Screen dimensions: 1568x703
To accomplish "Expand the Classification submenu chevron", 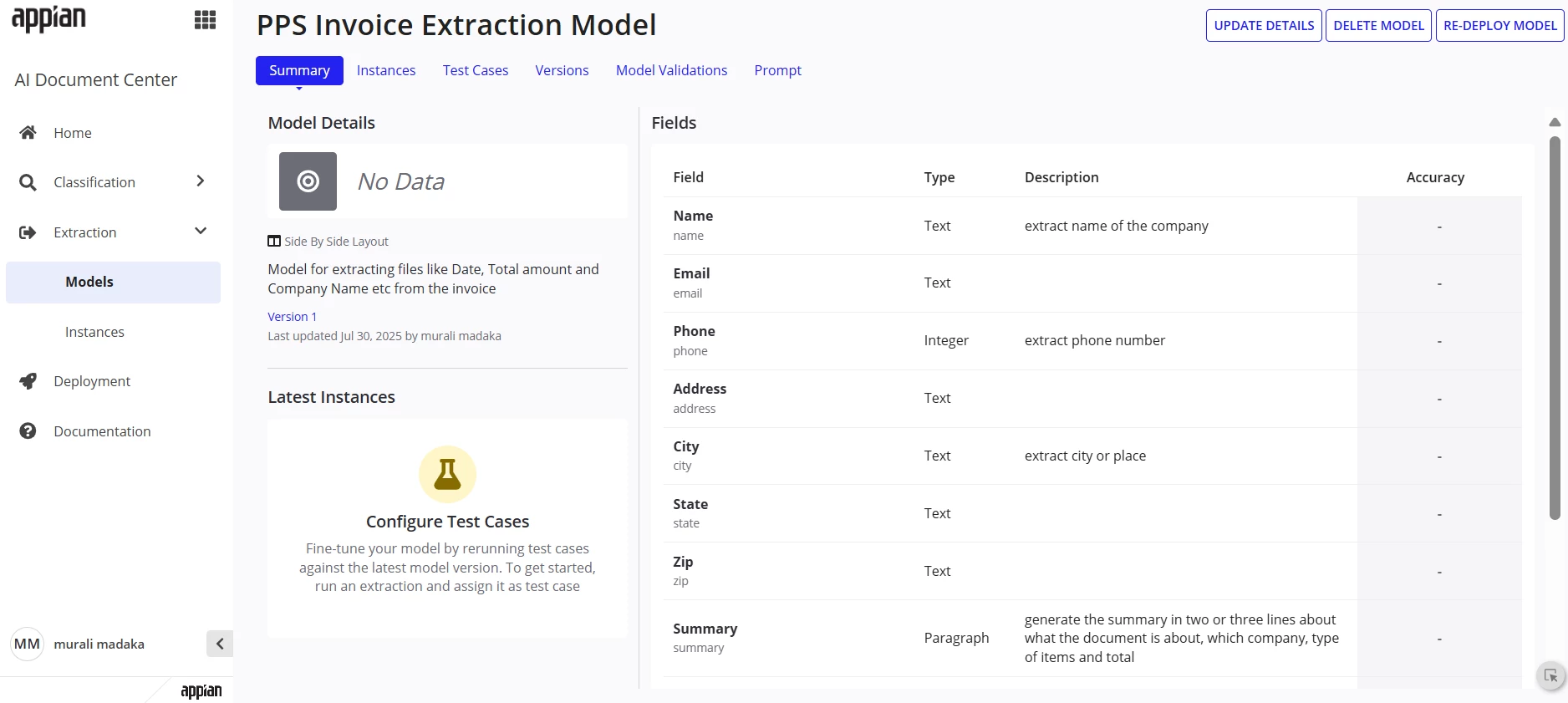I will (x=201, y=181).
